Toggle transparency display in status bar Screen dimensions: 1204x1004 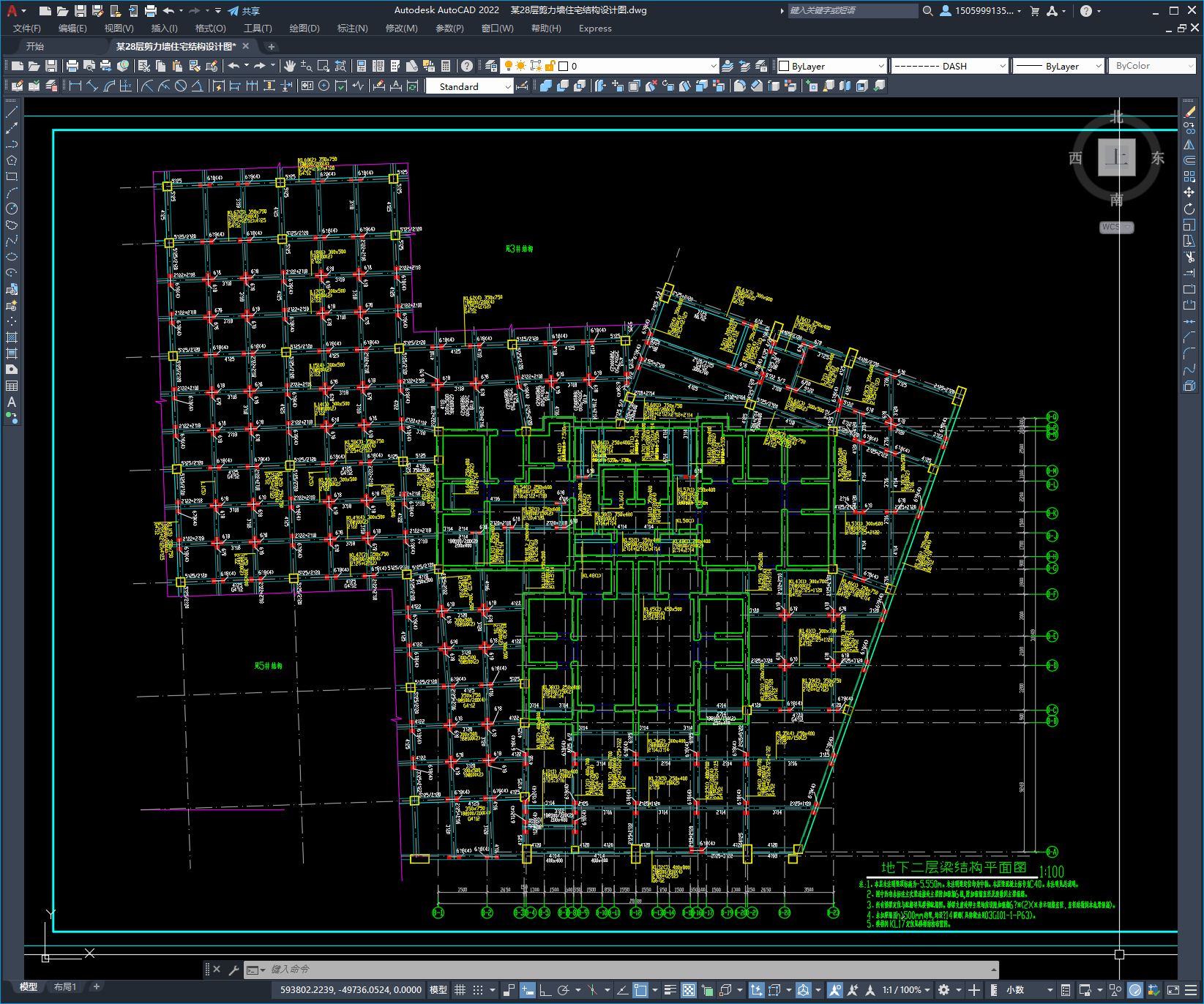(689, 990)
